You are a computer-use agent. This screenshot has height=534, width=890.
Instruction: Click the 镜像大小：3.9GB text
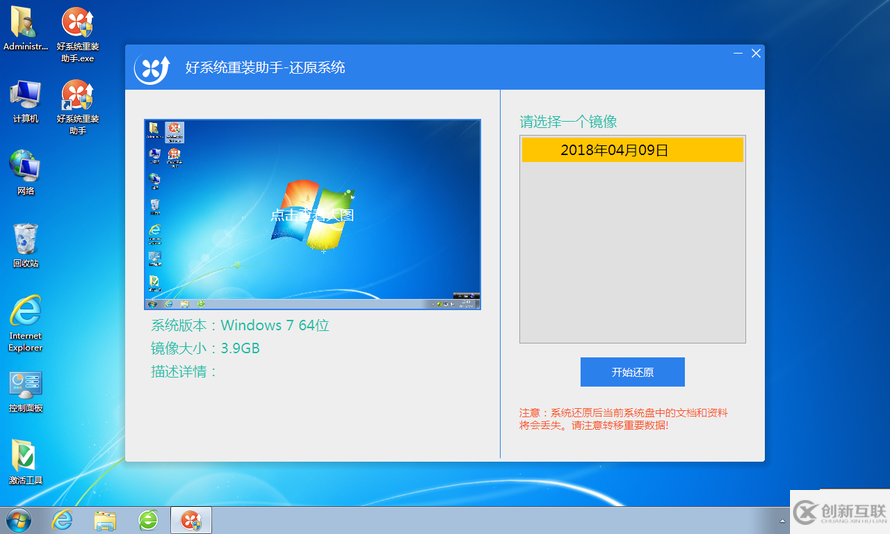[x=205, y=348]
